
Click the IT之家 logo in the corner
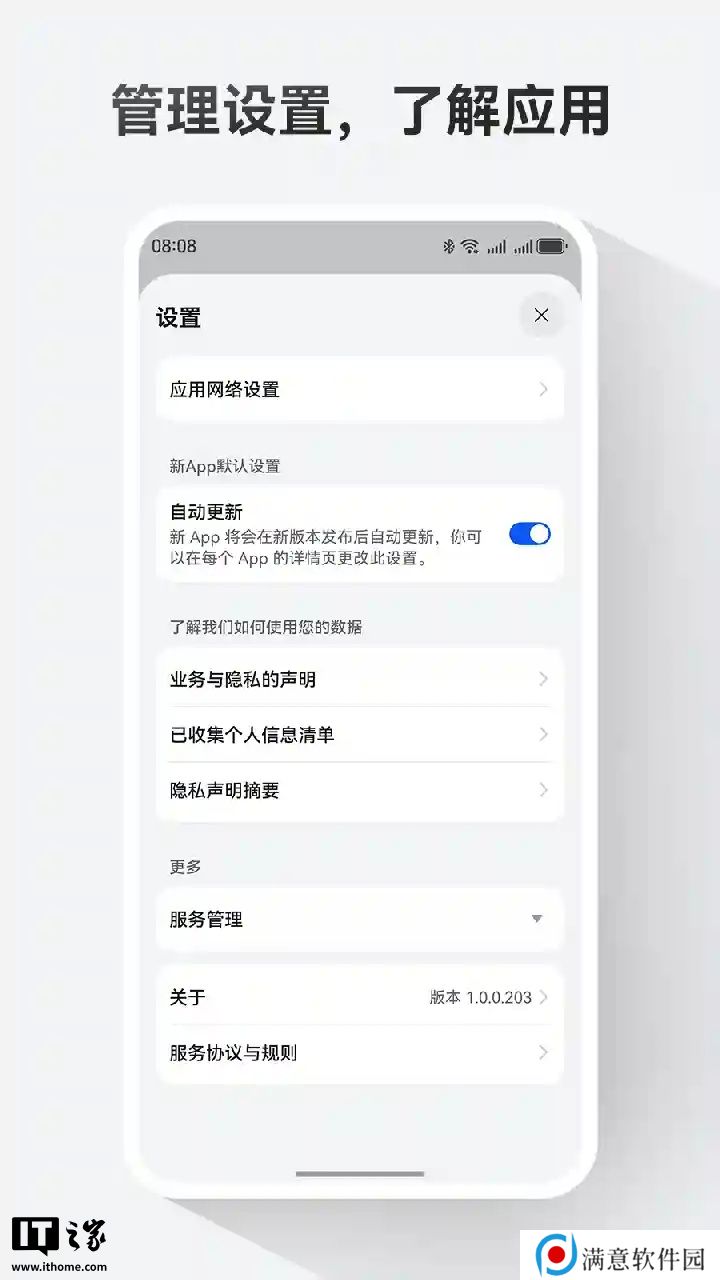(59, 1237)
